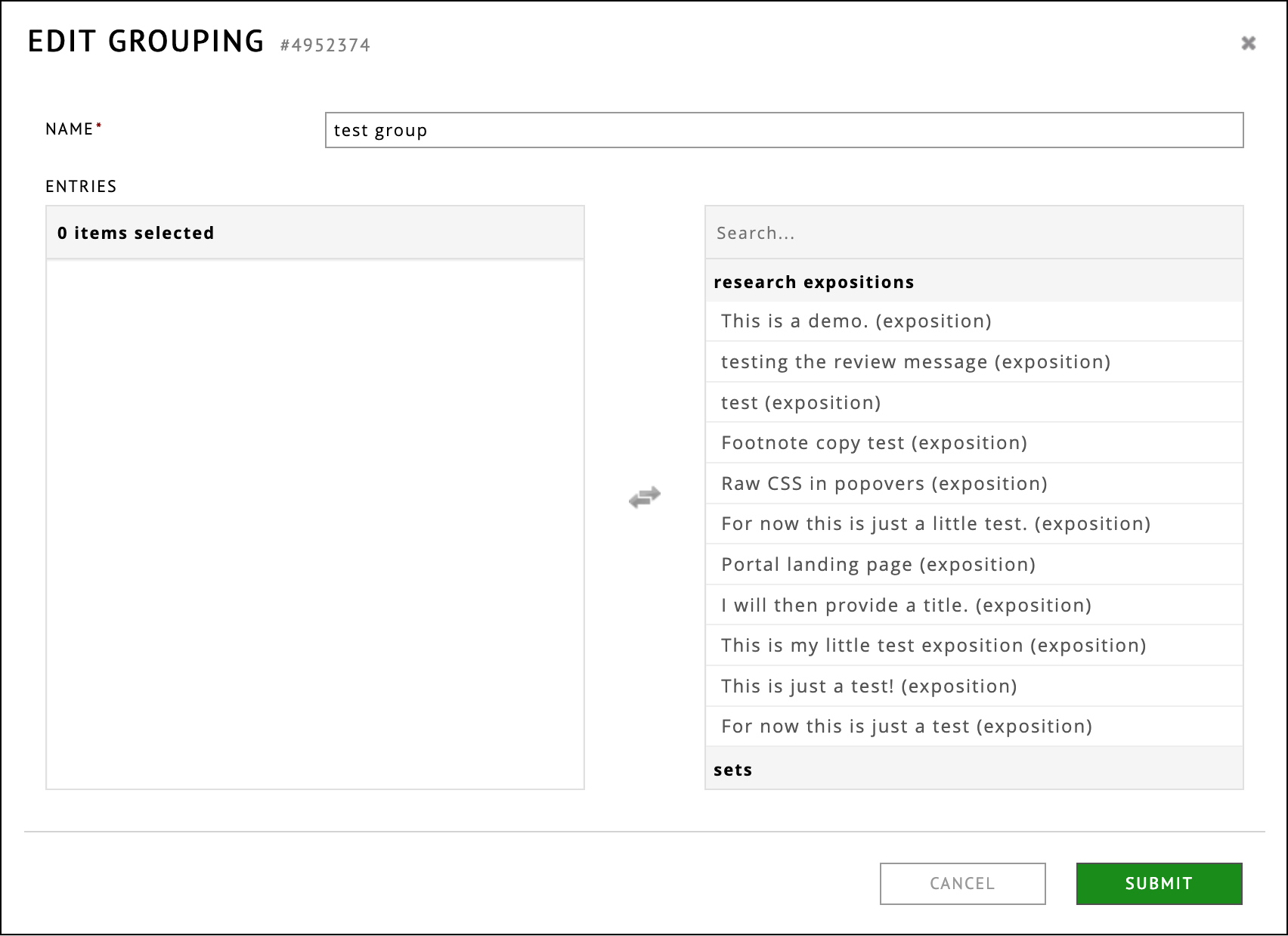
Task: Close the Edit Grouping dialog
Action: tap(1248, 43)
